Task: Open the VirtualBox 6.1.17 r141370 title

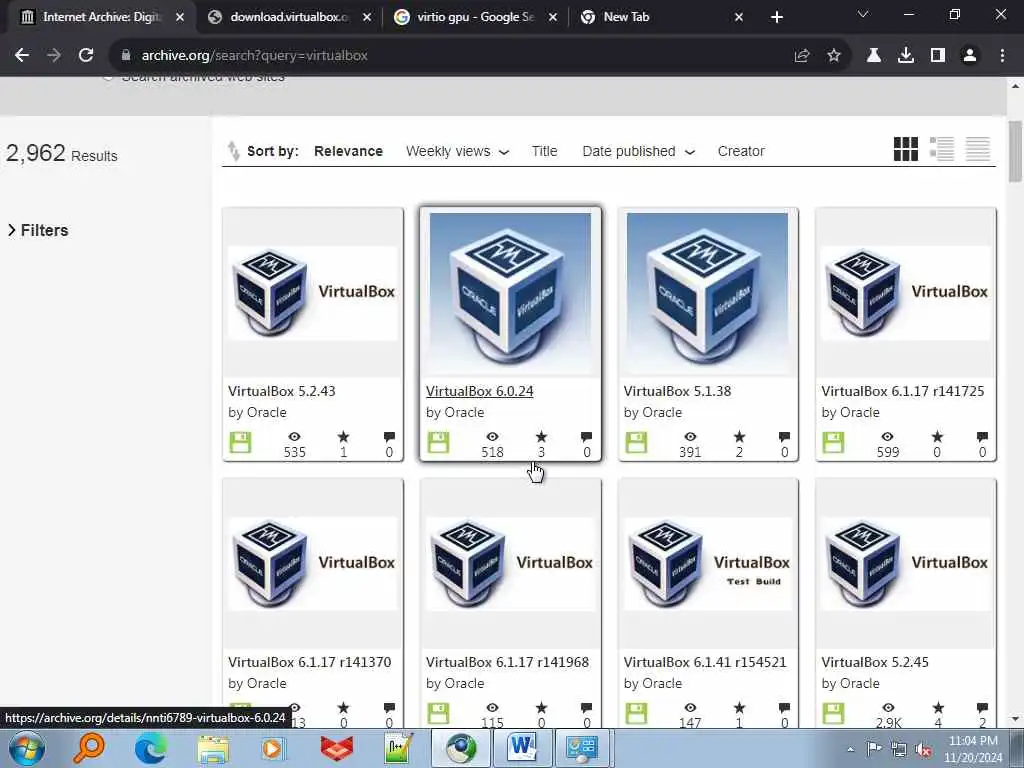Action: click(x=310, y=662)
